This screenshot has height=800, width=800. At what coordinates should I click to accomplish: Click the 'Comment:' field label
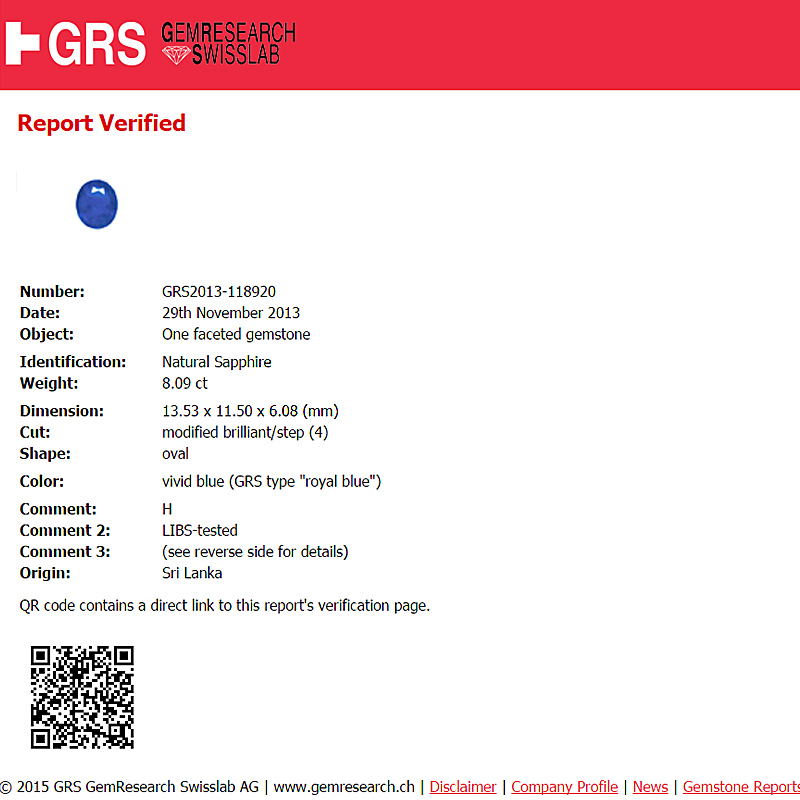coord(58,509)
